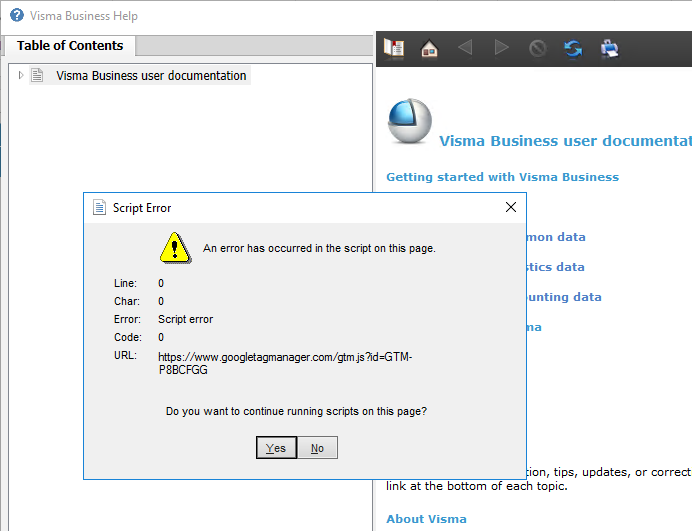
Task: Click the Back arrow in help toolbar
Action: 465,48
